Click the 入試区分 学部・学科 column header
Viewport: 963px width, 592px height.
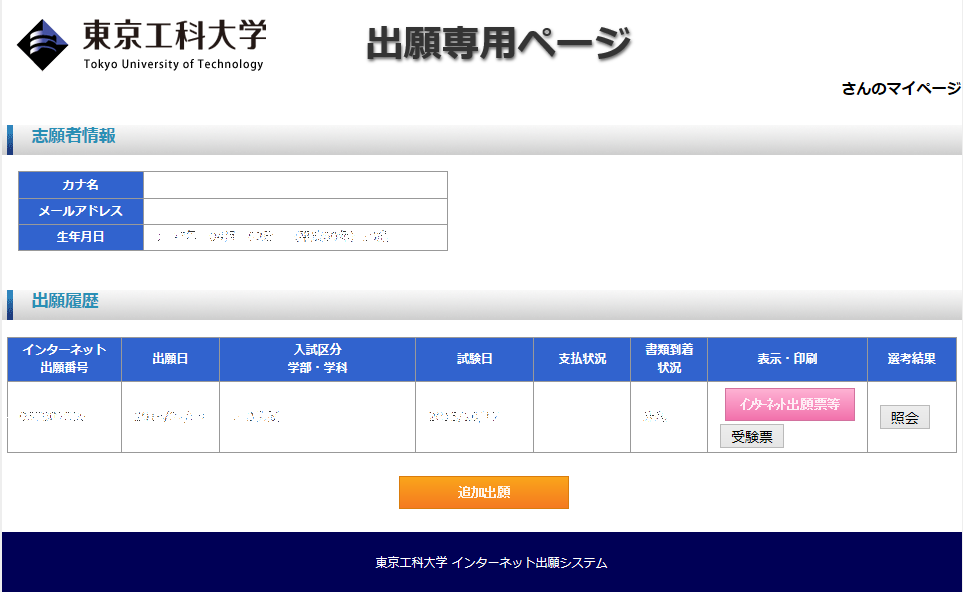pyautogui.click(x=318, y=359)
